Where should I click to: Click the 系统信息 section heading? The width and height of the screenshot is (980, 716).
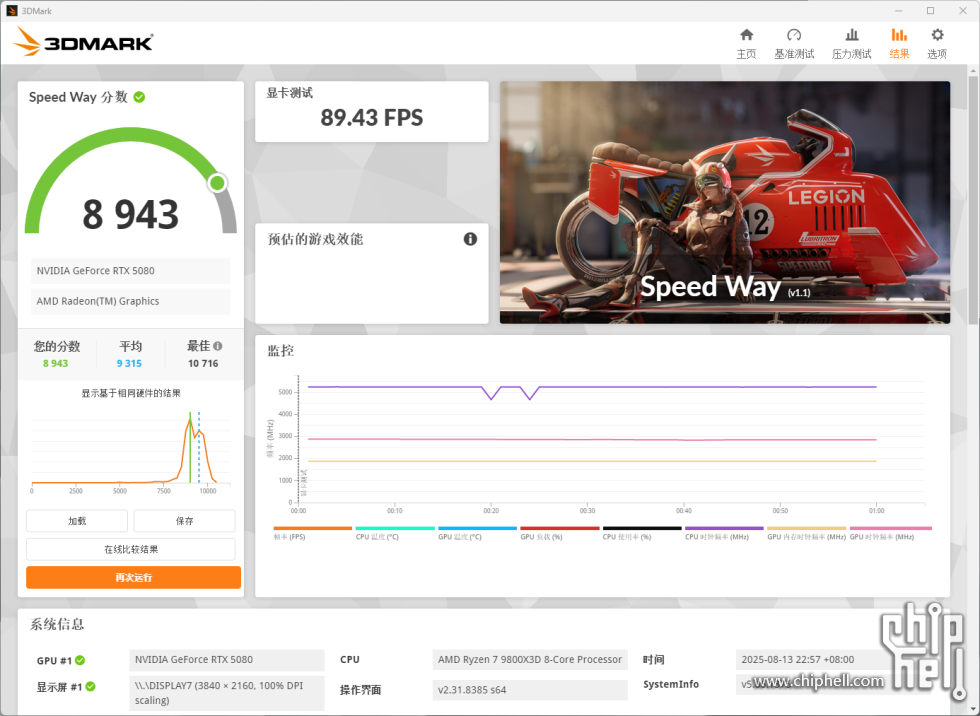57,624
